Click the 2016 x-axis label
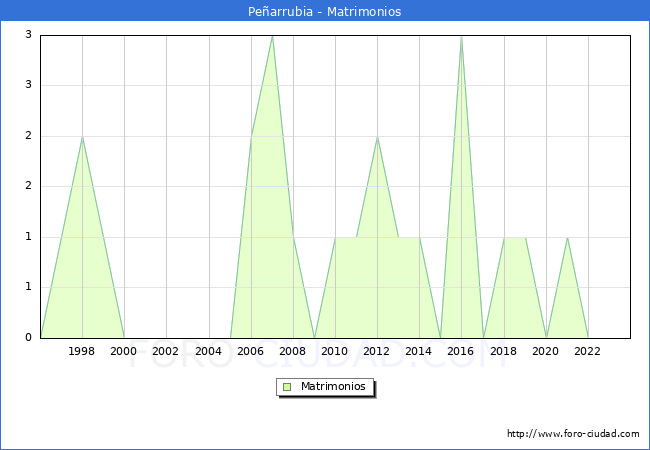 click(460, 351)
